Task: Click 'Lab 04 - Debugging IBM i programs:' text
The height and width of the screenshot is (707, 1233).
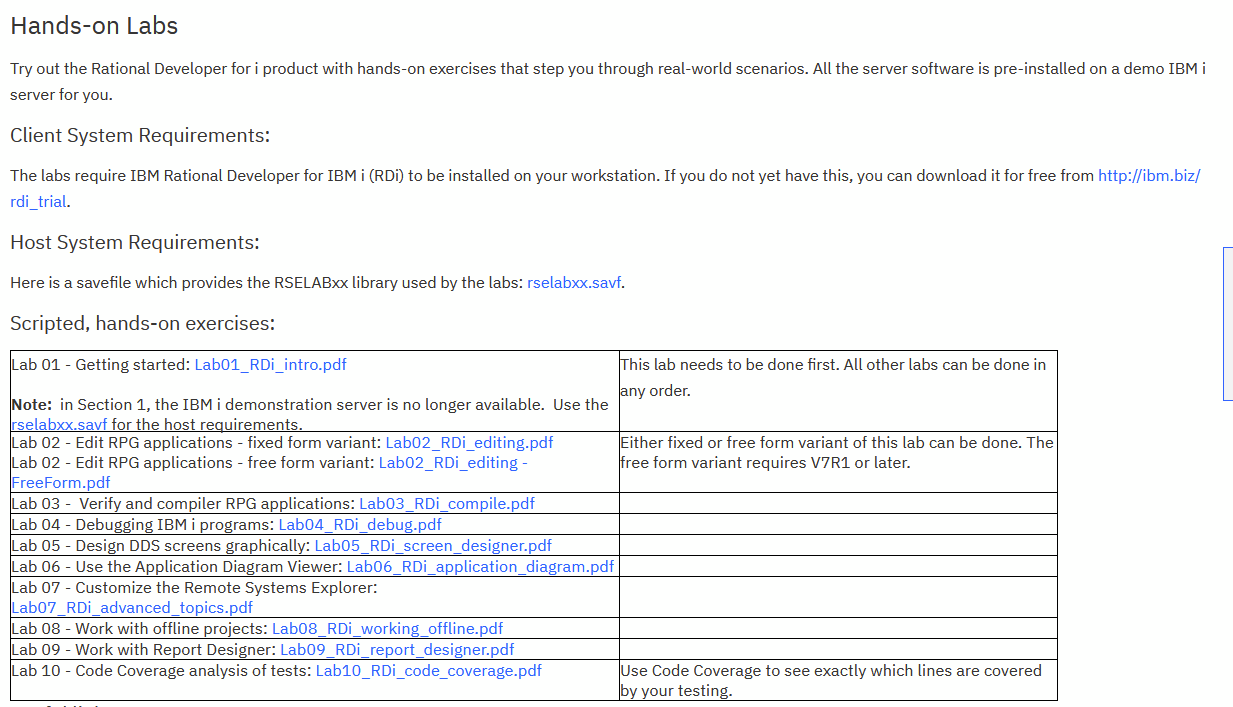Action: [142, 525]
